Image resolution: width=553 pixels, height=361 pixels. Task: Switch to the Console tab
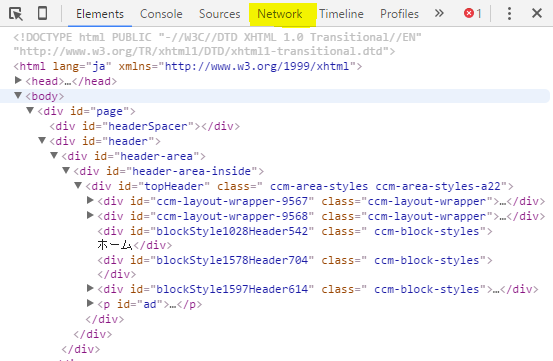161,14
